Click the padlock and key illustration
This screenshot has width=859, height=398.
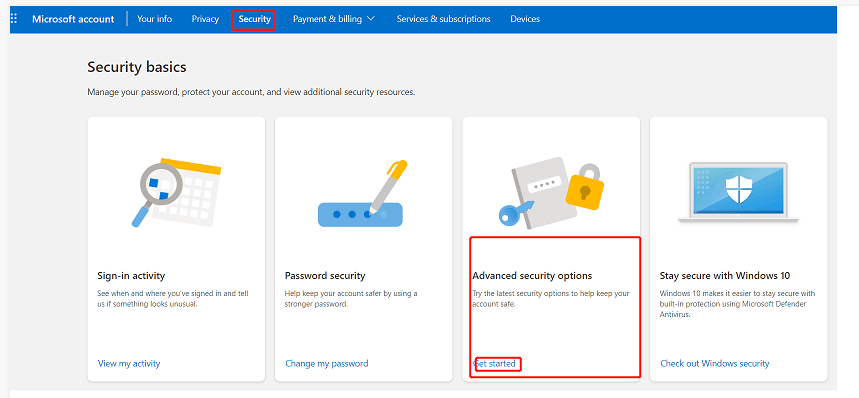coord(551,193)
